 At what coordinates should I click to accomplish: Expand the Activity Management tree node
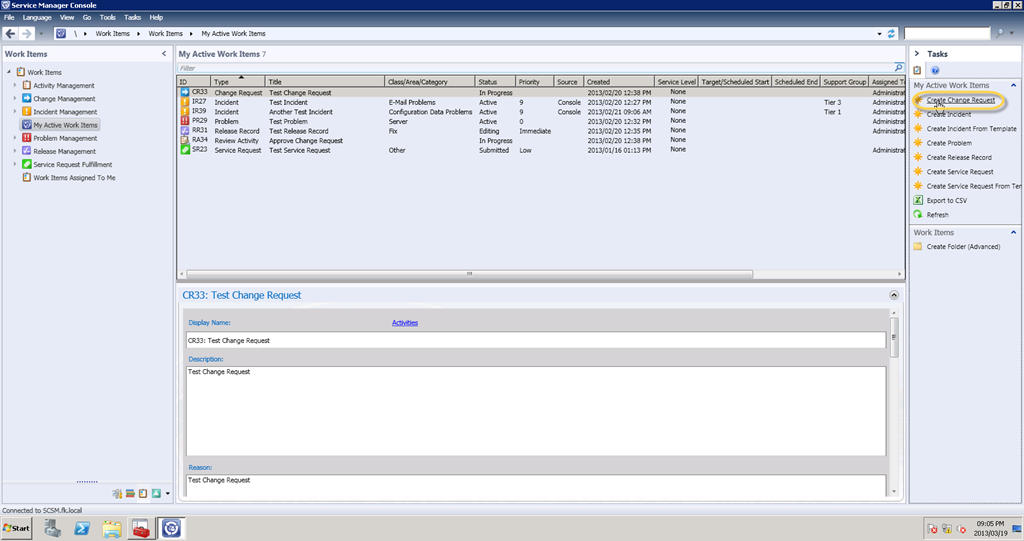(15, 86)
